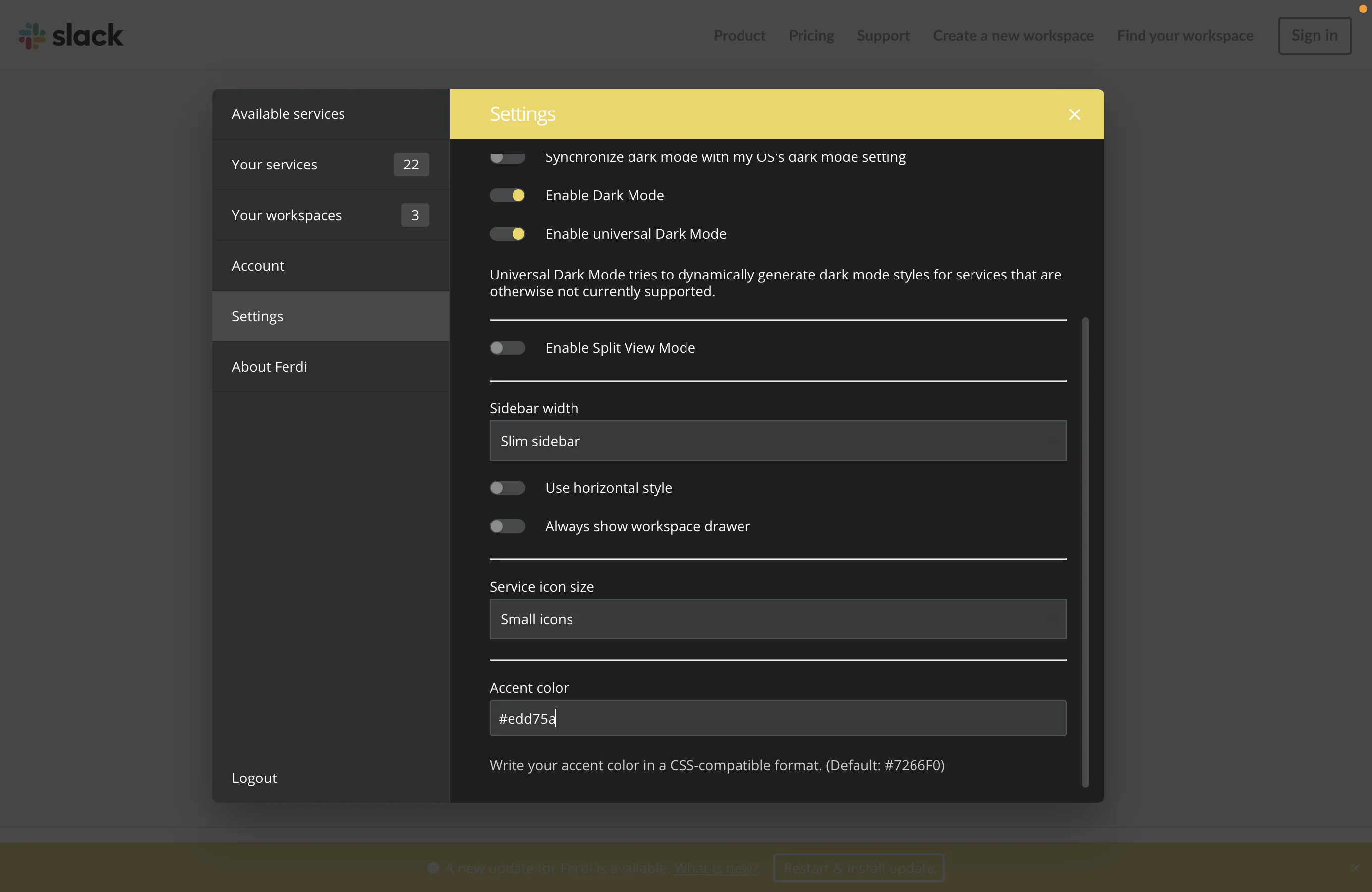Dismiss the update notification bar X
This screenshot has height=892, width=1372.
pyautogui.click(x=1355, y=868)
